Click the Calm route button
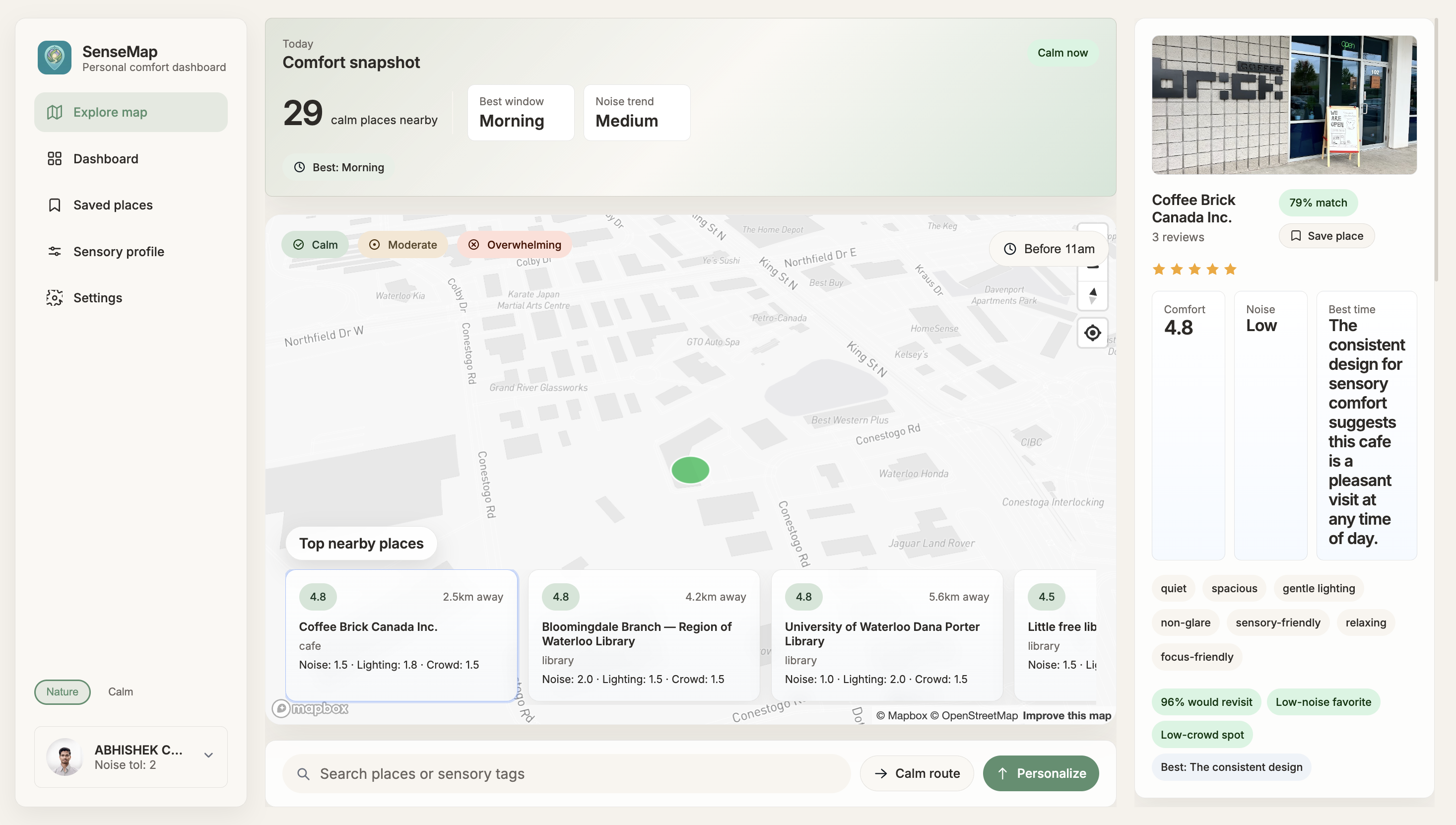The width and height of the screenshot is (1456, 825). point(916,773)
